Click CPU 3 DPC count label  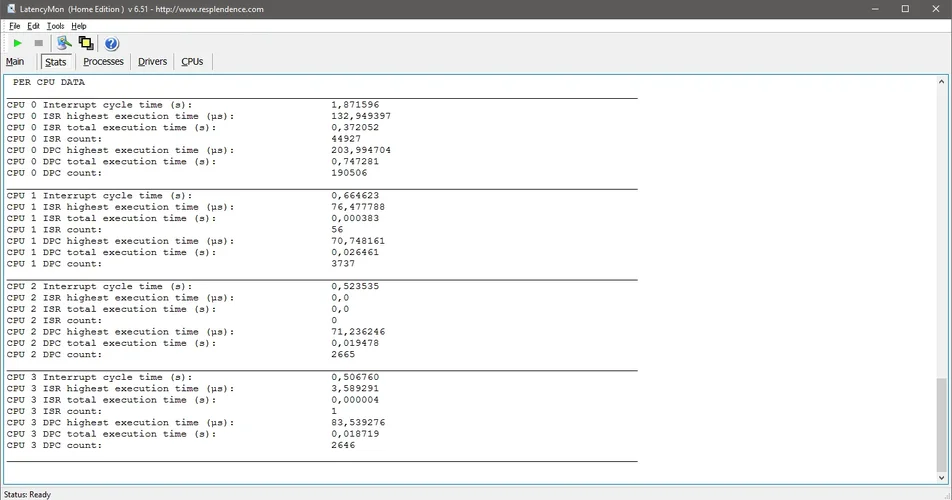55,445
